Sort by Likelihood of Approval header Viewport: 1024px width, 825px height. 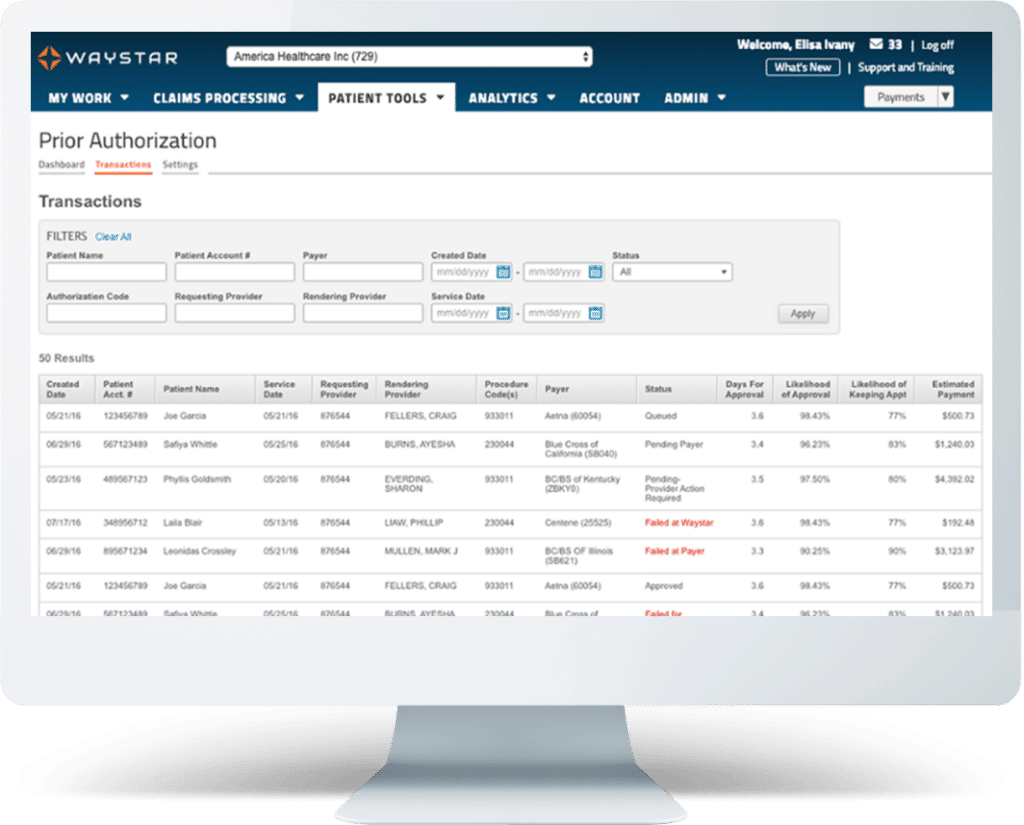click(805, 389)
